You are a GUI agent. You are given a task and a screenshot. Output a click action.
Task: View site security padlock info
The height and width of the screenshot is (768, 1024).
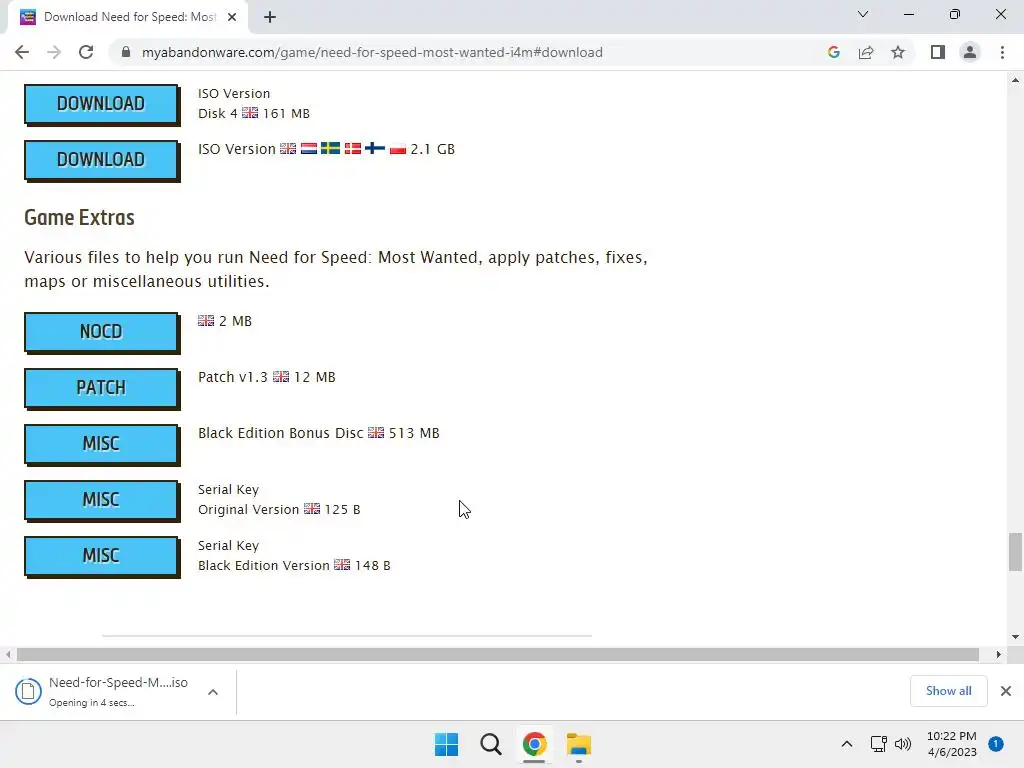[126, 52]
